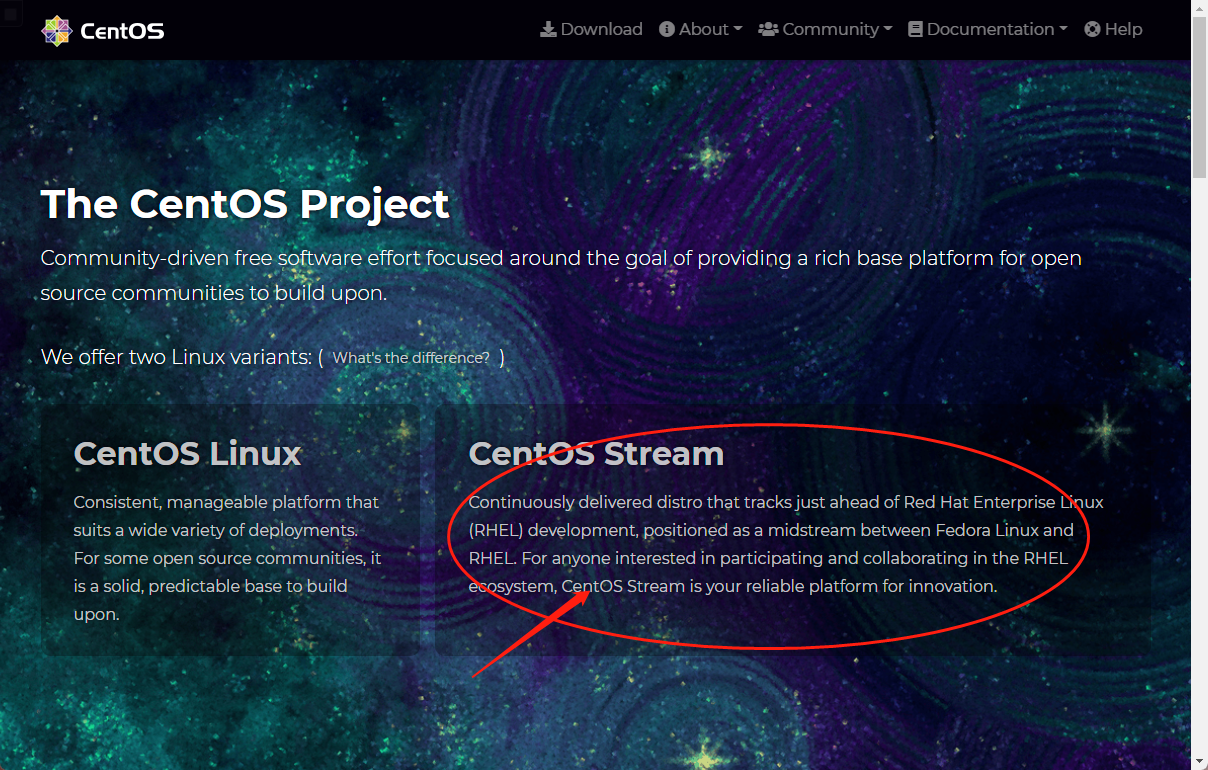1208x770 pixels.
Task: Click the "We offer two Linux variants" text
Action: point(176,357)
